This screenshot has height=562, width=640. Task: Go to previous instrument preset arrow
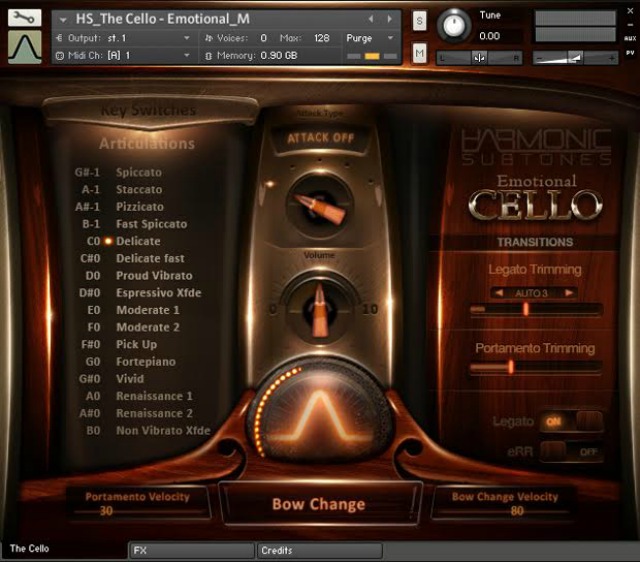371,19
